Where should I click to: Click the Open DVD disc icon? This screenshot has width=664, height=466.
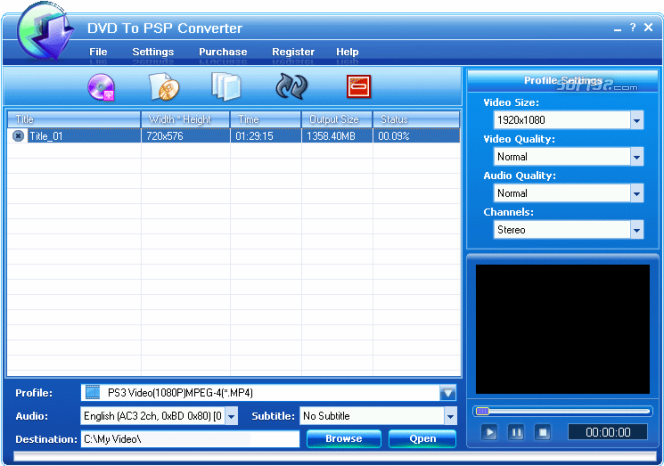(x=102, y=87)
